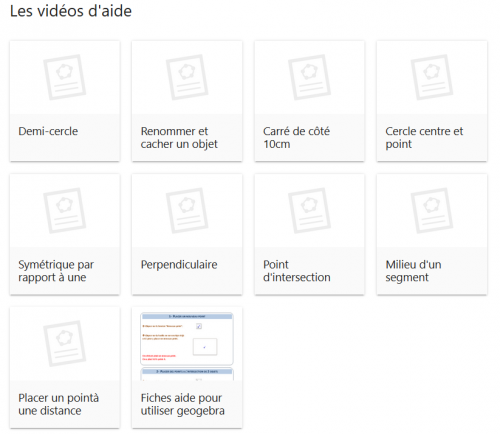The width and height of the screenshot is (500, 434).
Task: Click the 'Milieu d'un segment' title
Action: pyautogui.click(x=413, y=271)
